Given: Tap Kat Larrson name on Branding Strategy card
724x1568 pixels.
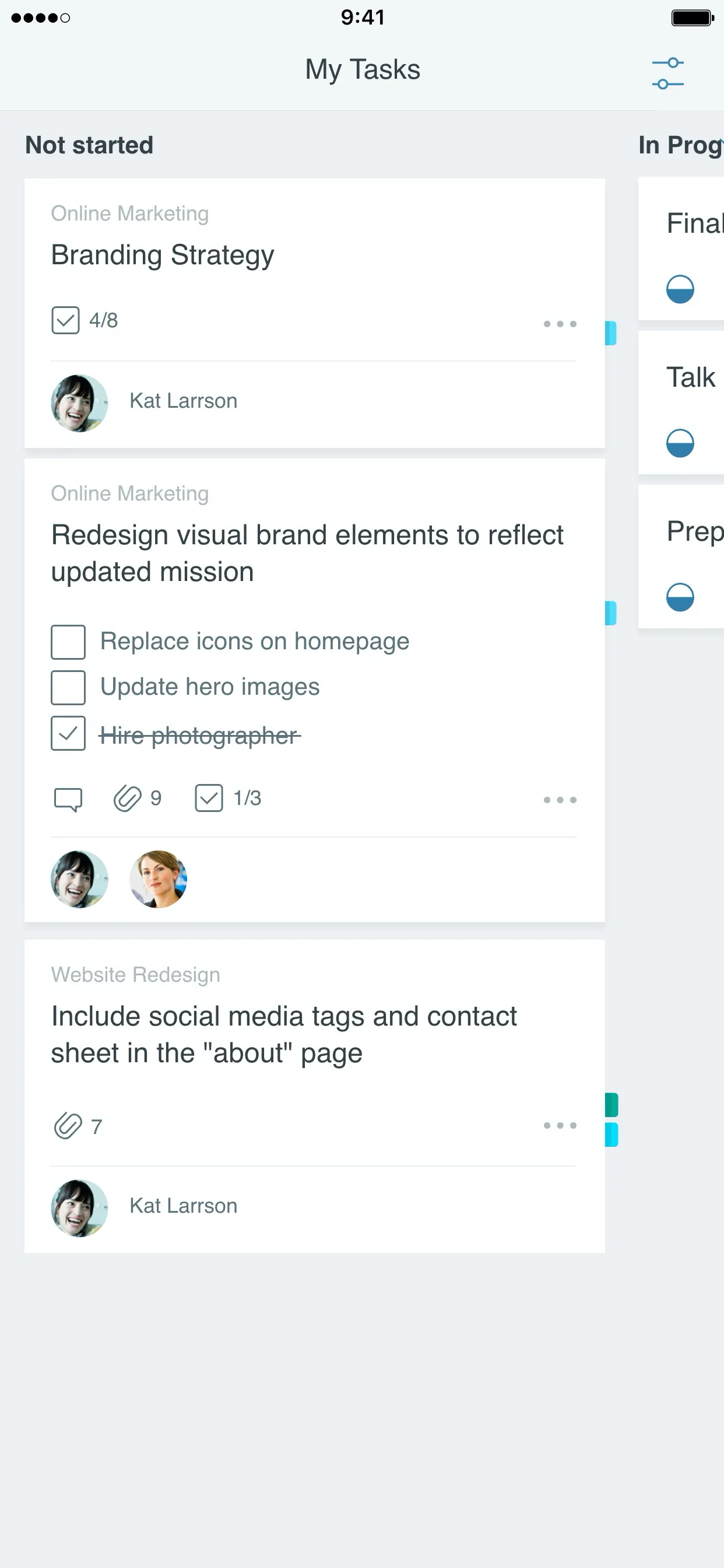Looking at the screenshot, I should [x=183, y=401].
